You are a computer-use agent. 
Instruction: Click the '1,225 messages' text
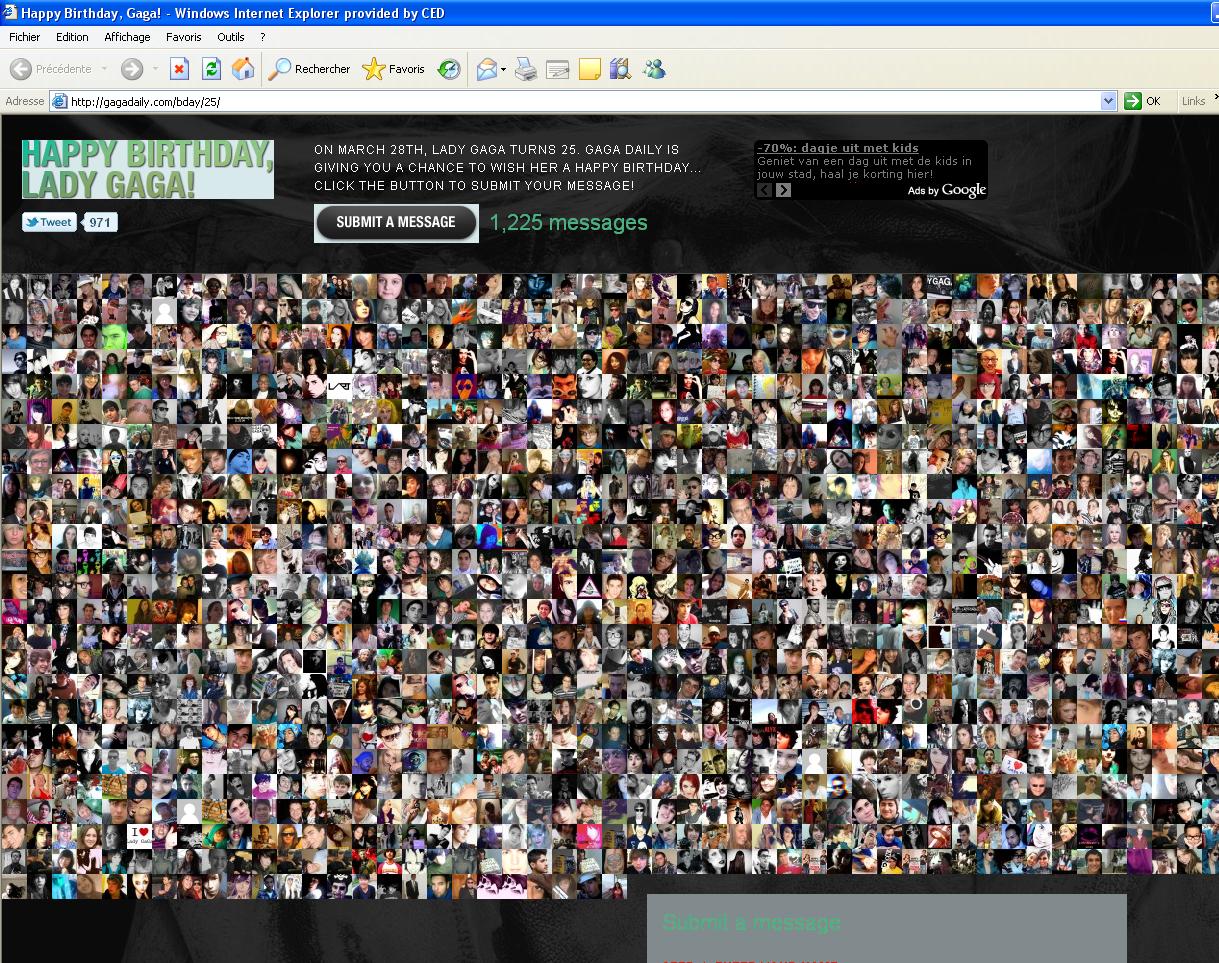(568, 223)
